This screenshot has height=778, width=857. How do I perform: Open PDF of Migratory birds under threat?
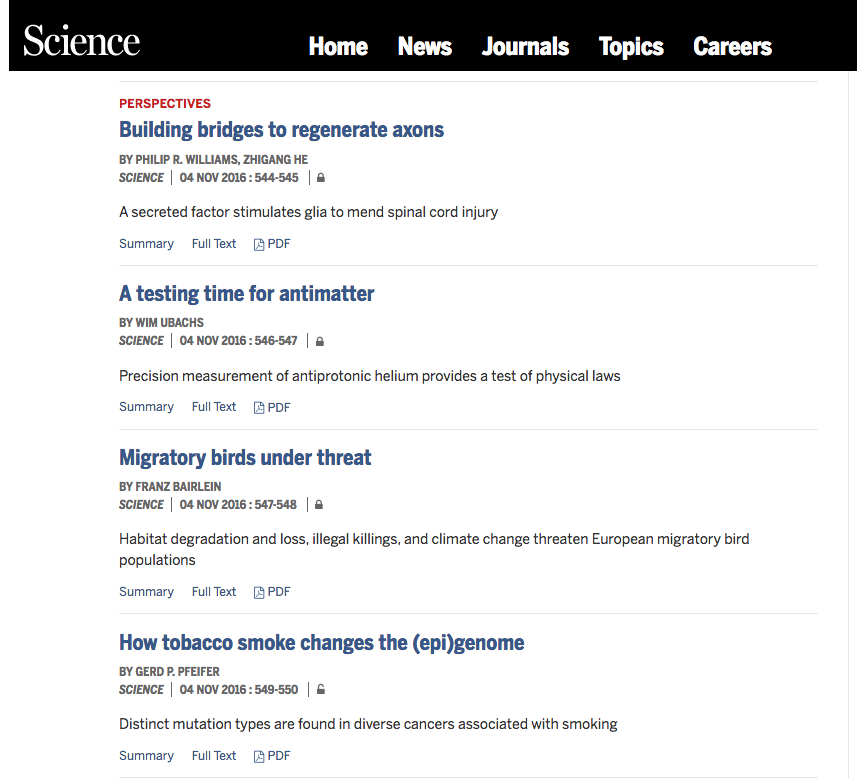(272, 592)
